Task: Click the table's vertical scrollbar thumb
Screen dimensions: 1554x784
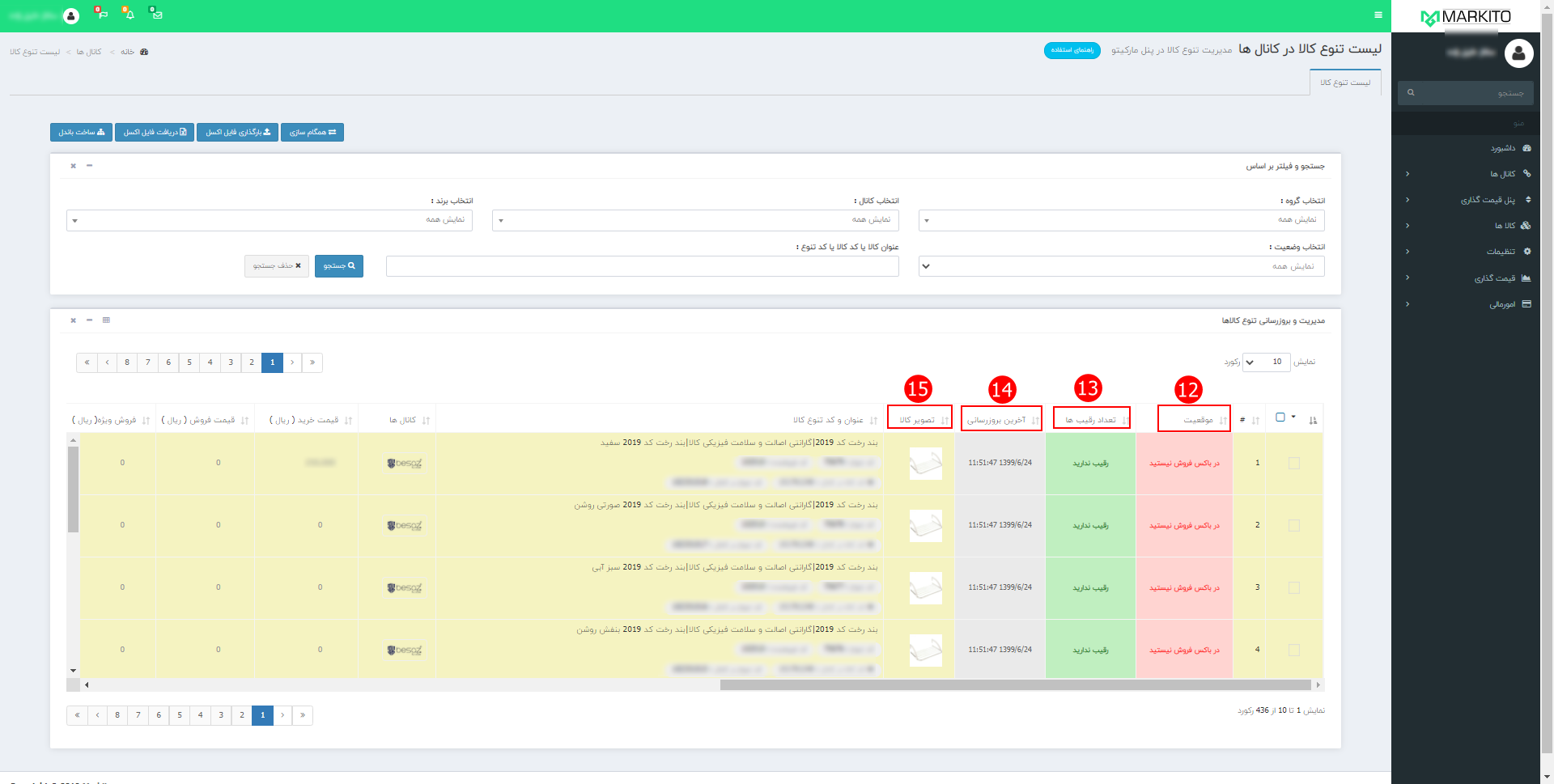Action: 73,489
